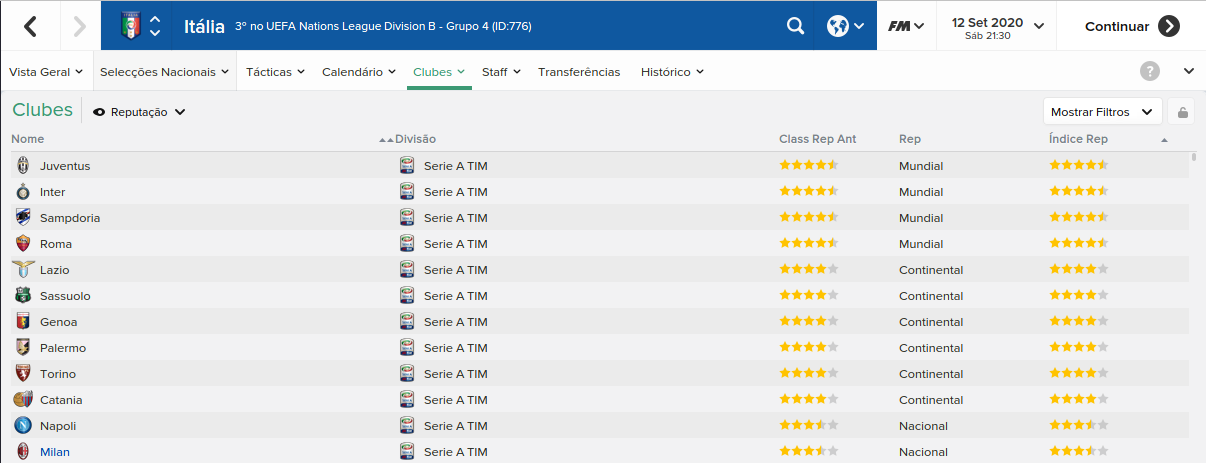Open the Mostrar Filtros dropdown

click(1103, 112)
